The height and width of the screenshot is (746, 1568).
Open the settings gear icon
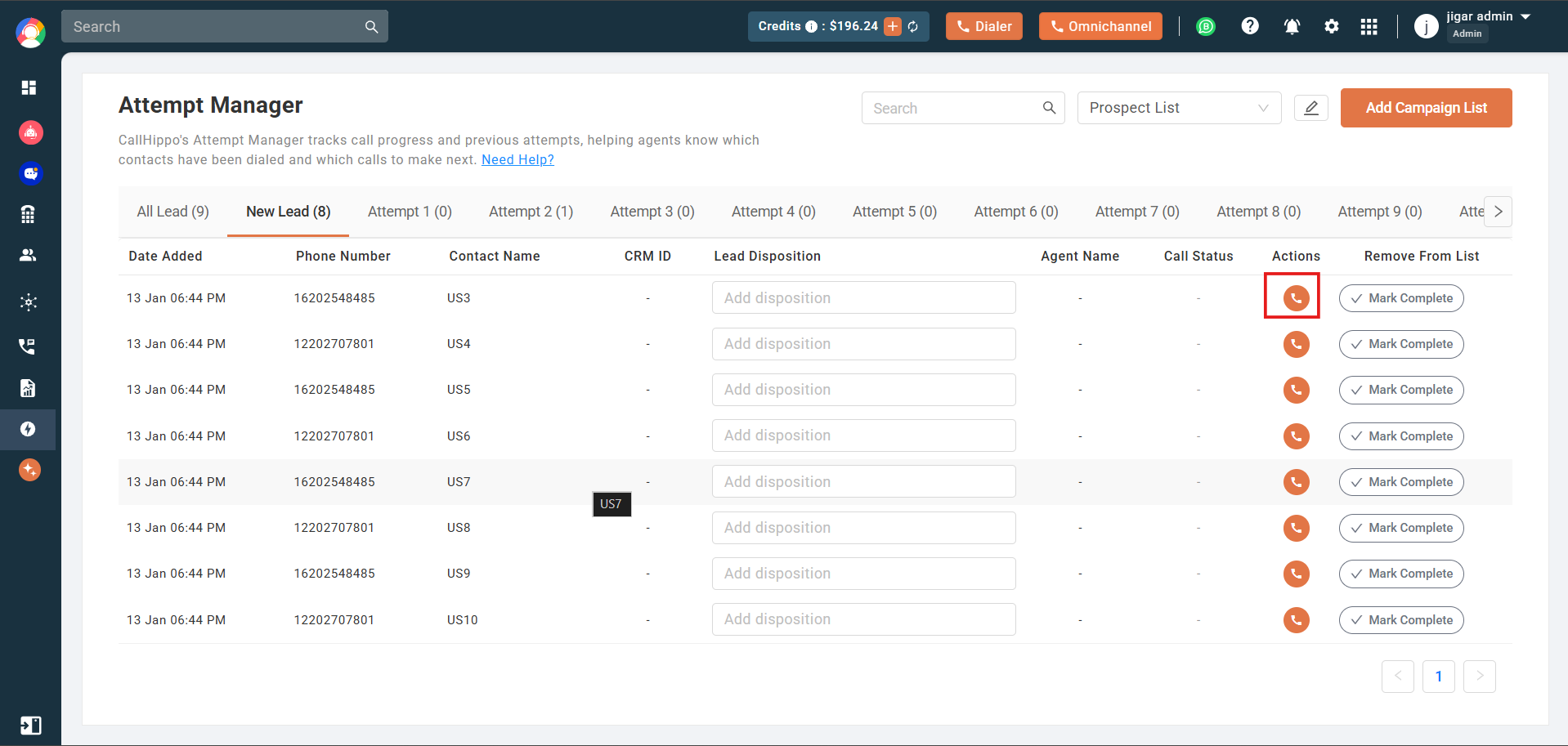(x=1332, y=27)
